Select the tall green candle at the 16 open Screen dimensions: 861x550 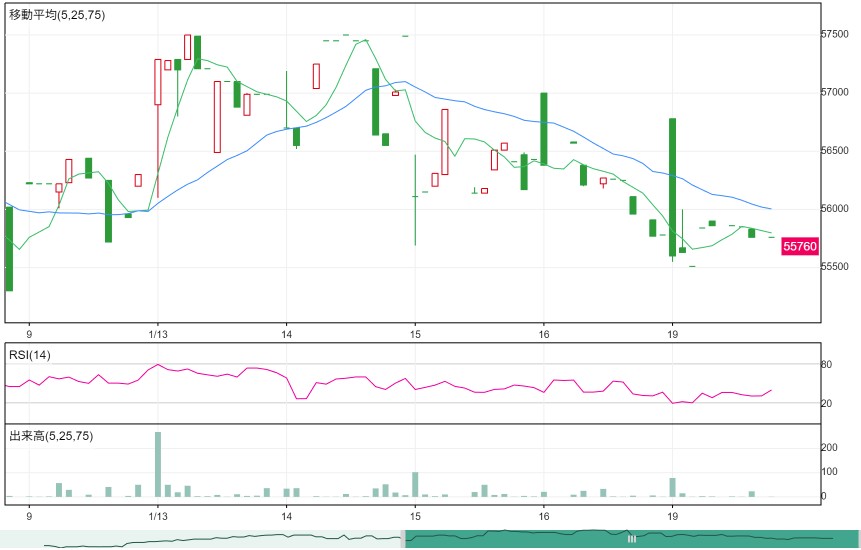[544, 129]
